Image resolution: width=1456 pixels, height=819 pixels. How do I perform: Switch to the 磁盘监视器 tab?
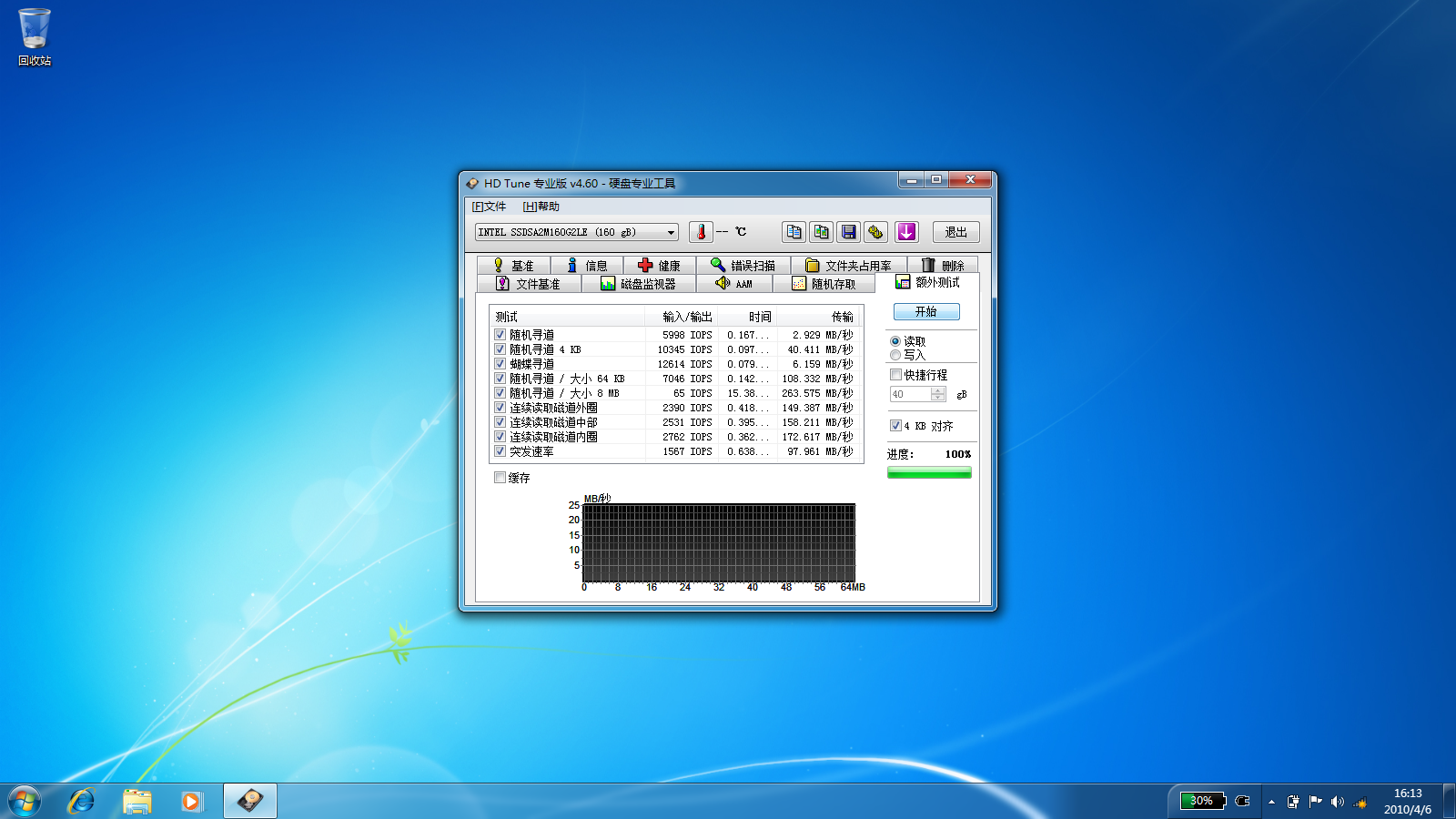[639, 284]
